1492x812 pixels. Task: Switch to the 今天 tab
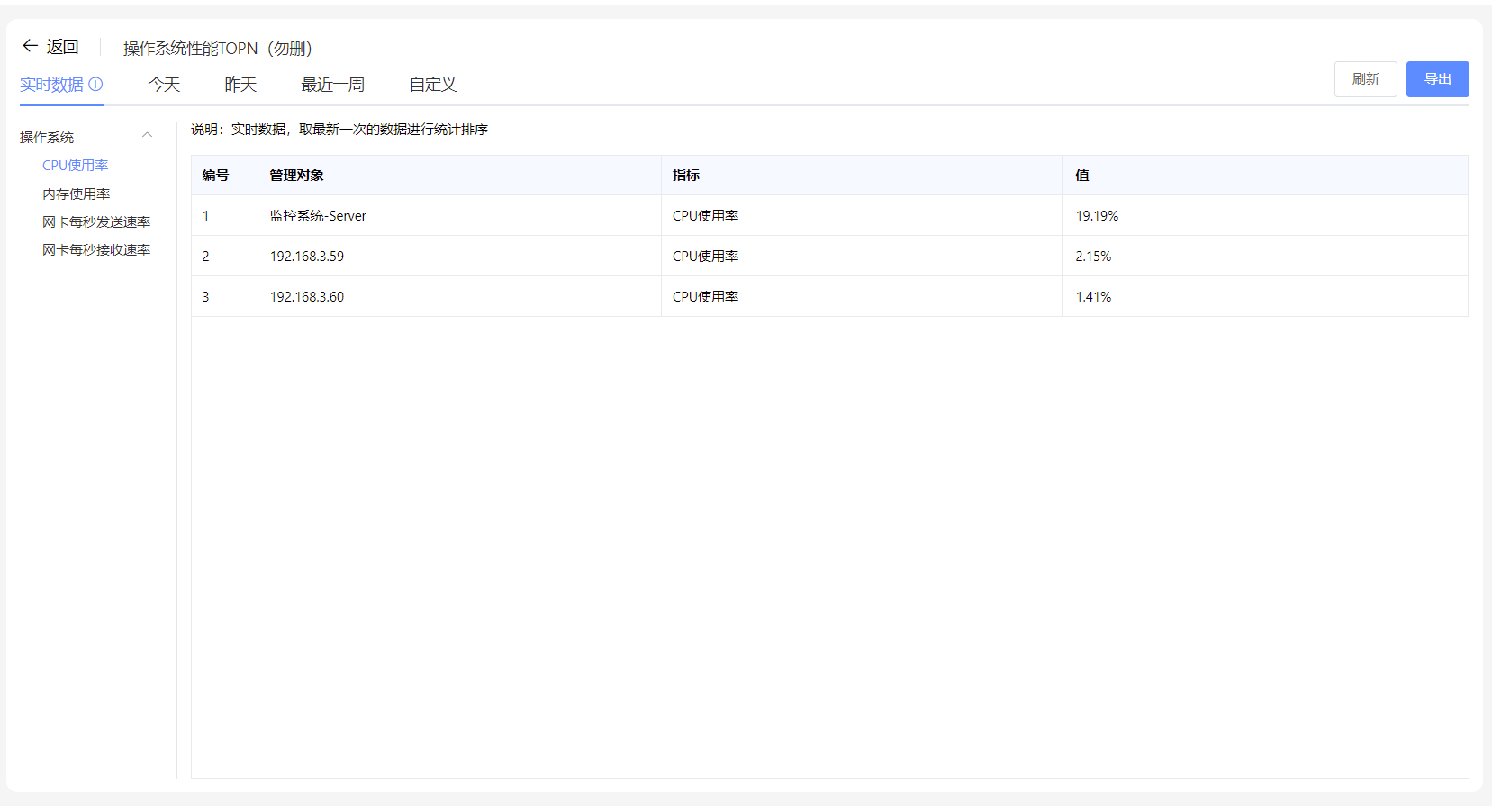click(x=164, y=85)
